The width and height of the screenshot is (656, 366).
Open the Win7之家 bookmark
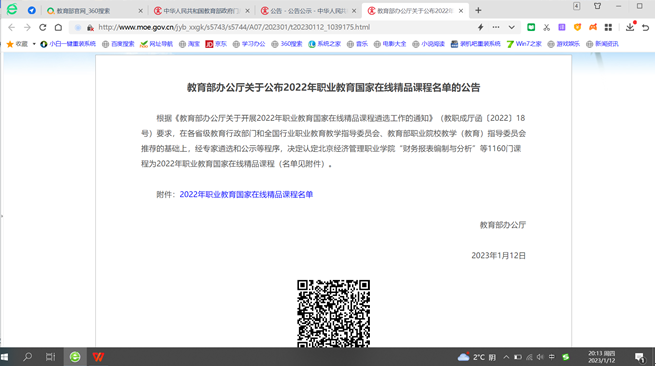[x=524, y=44]
